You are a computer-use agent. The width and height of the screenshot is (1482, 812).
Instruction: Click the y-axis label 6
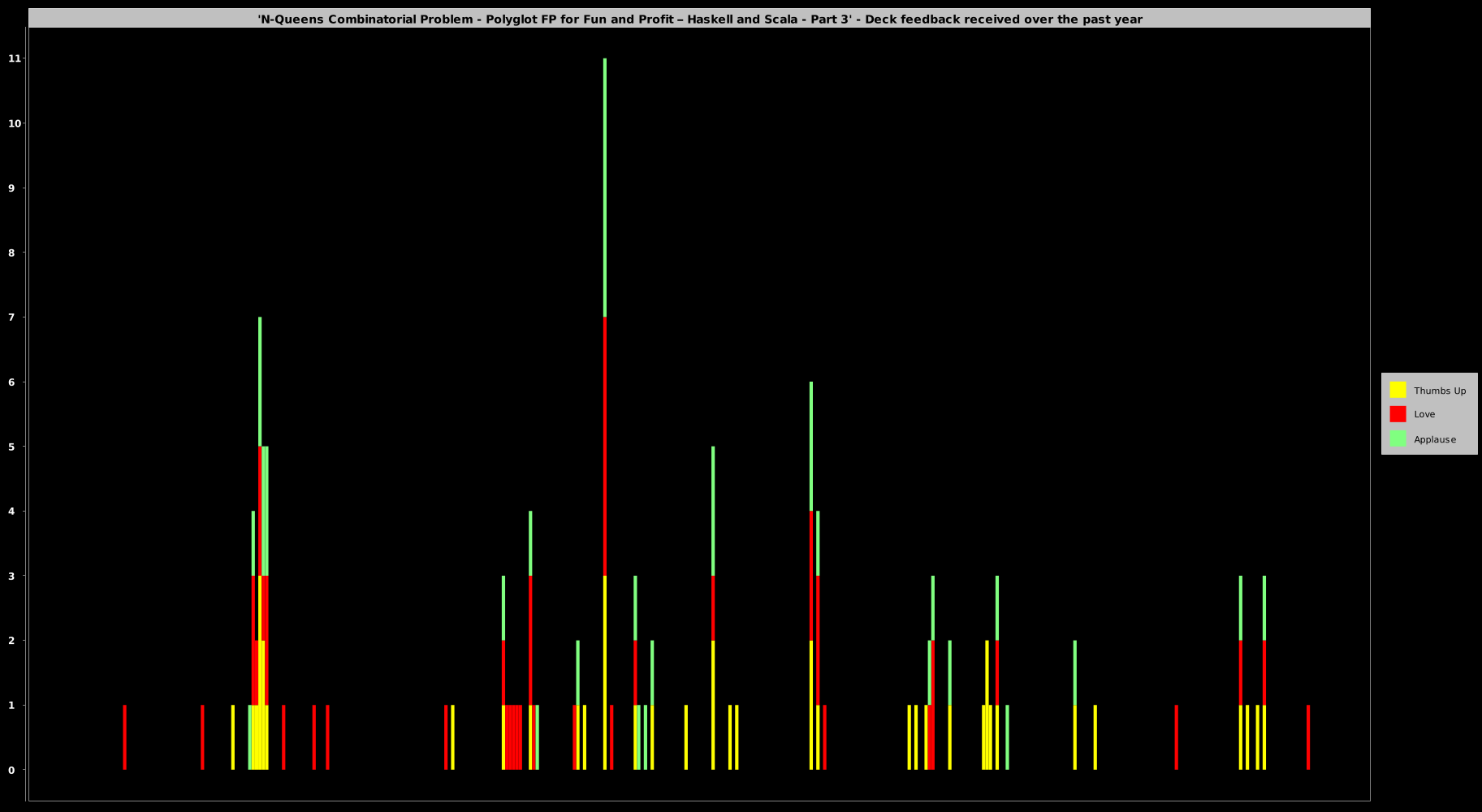pos(12,382)
